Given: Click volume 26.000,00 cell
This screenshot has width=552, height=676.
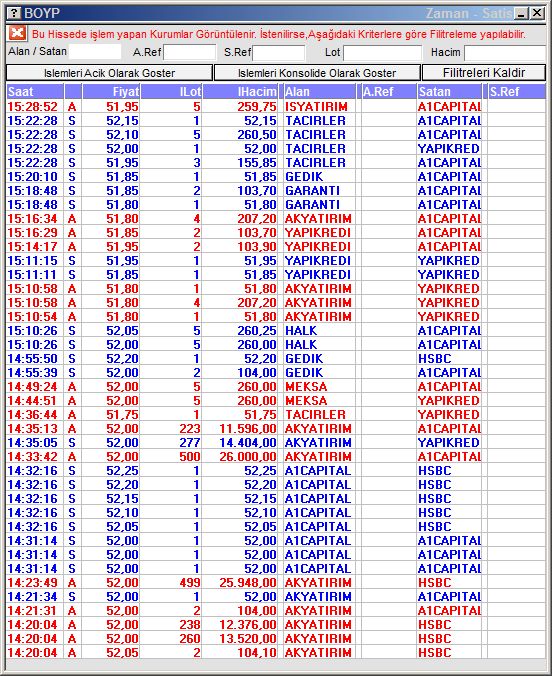Looking at the screenshot, I should [248, 457].
